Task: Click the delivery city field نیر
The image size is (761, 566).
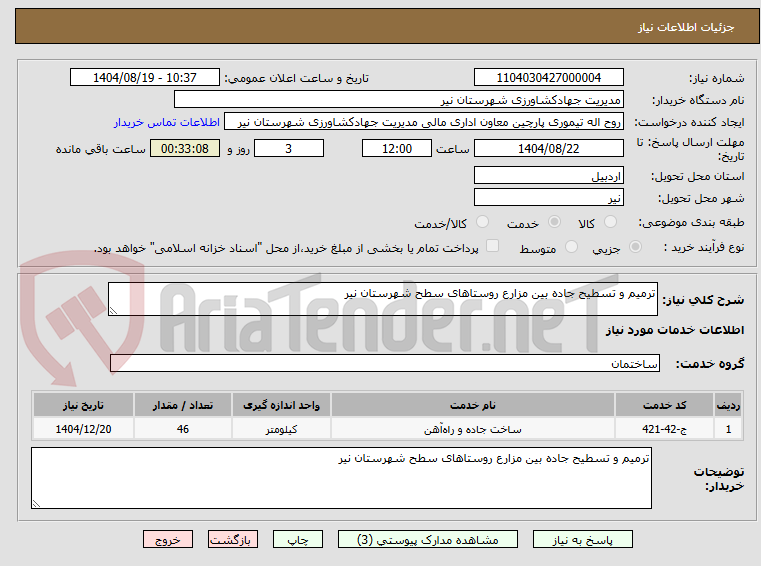Action: point(548,198)
